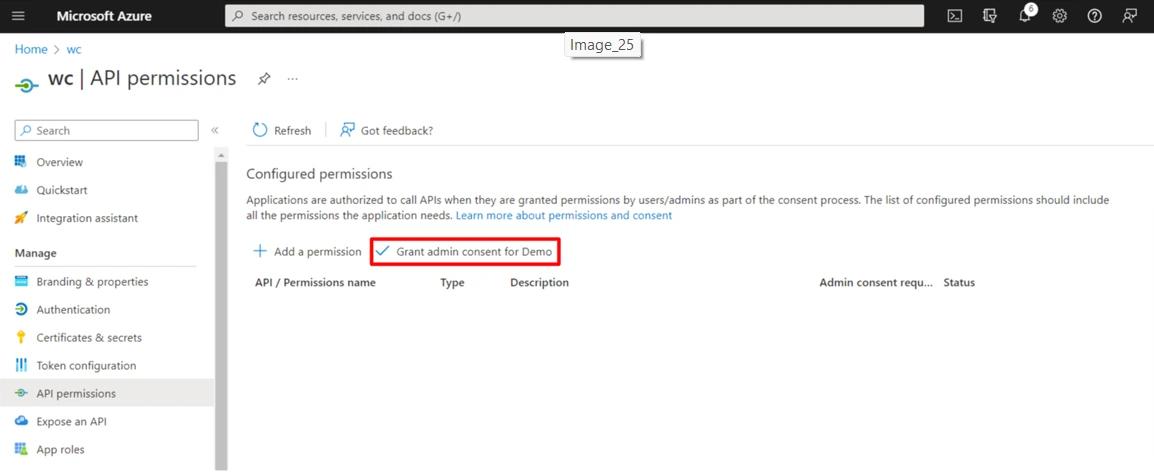Click the Certificates & secrets key icon
Viewport: 1154px width, 474px height.
point(21,337)
